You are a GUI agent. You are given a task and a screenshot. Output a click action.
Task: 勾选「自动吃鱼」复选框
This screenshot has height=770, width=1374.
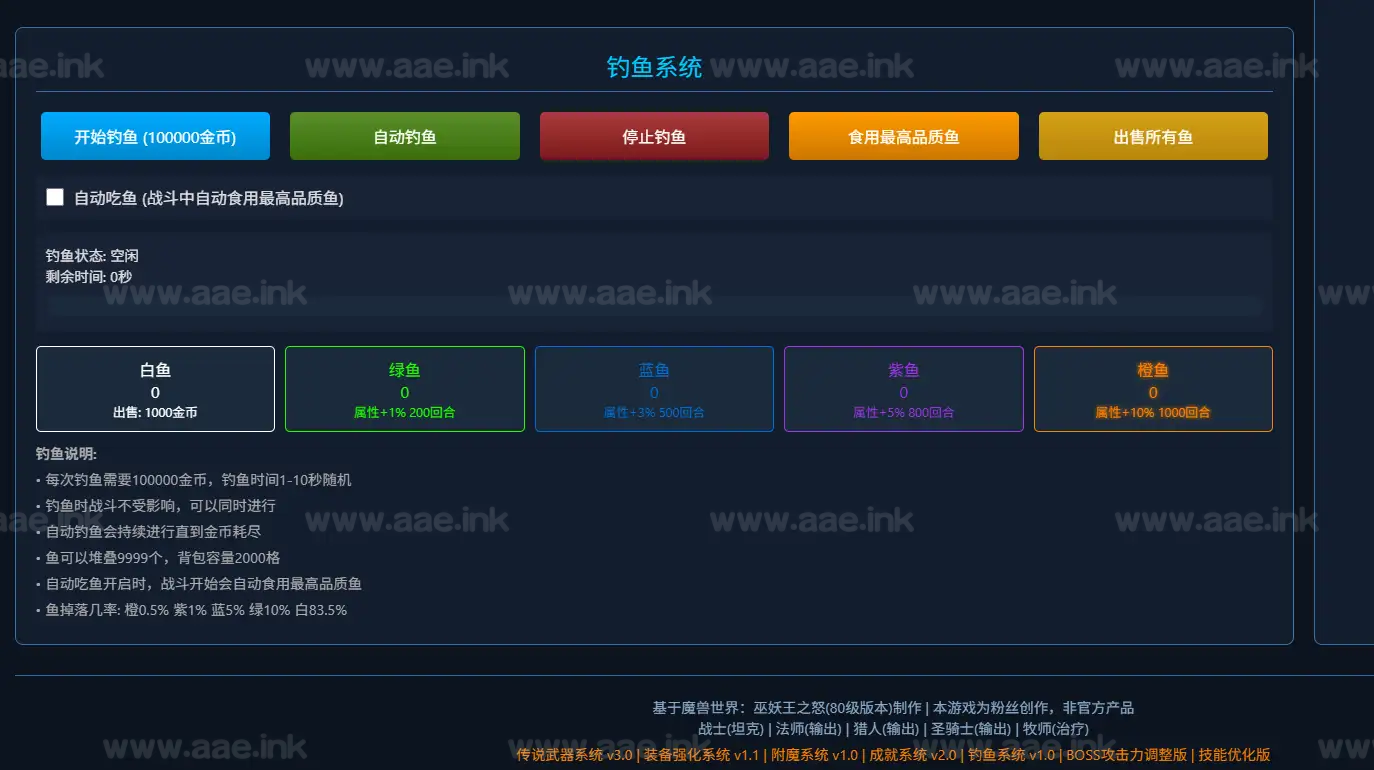[x=55, y=196]
